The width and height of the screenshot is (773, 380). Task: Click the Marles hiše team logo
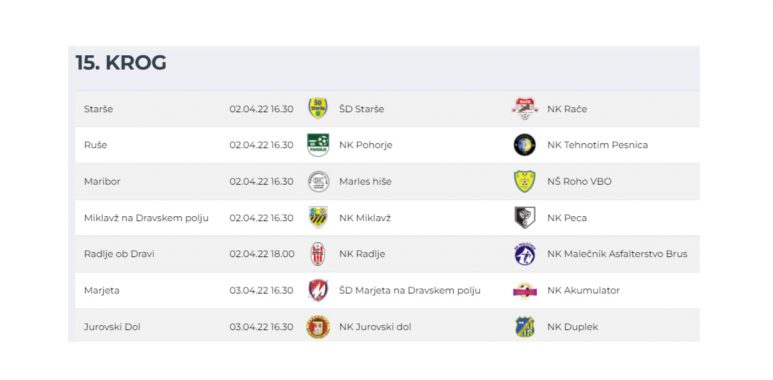point(318,181)
